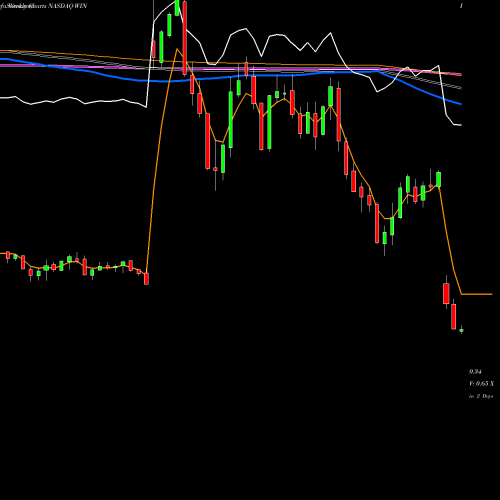Click the flat end of the orange line
The height and width of the screenshot is (500, 500).
coord(477,294)
